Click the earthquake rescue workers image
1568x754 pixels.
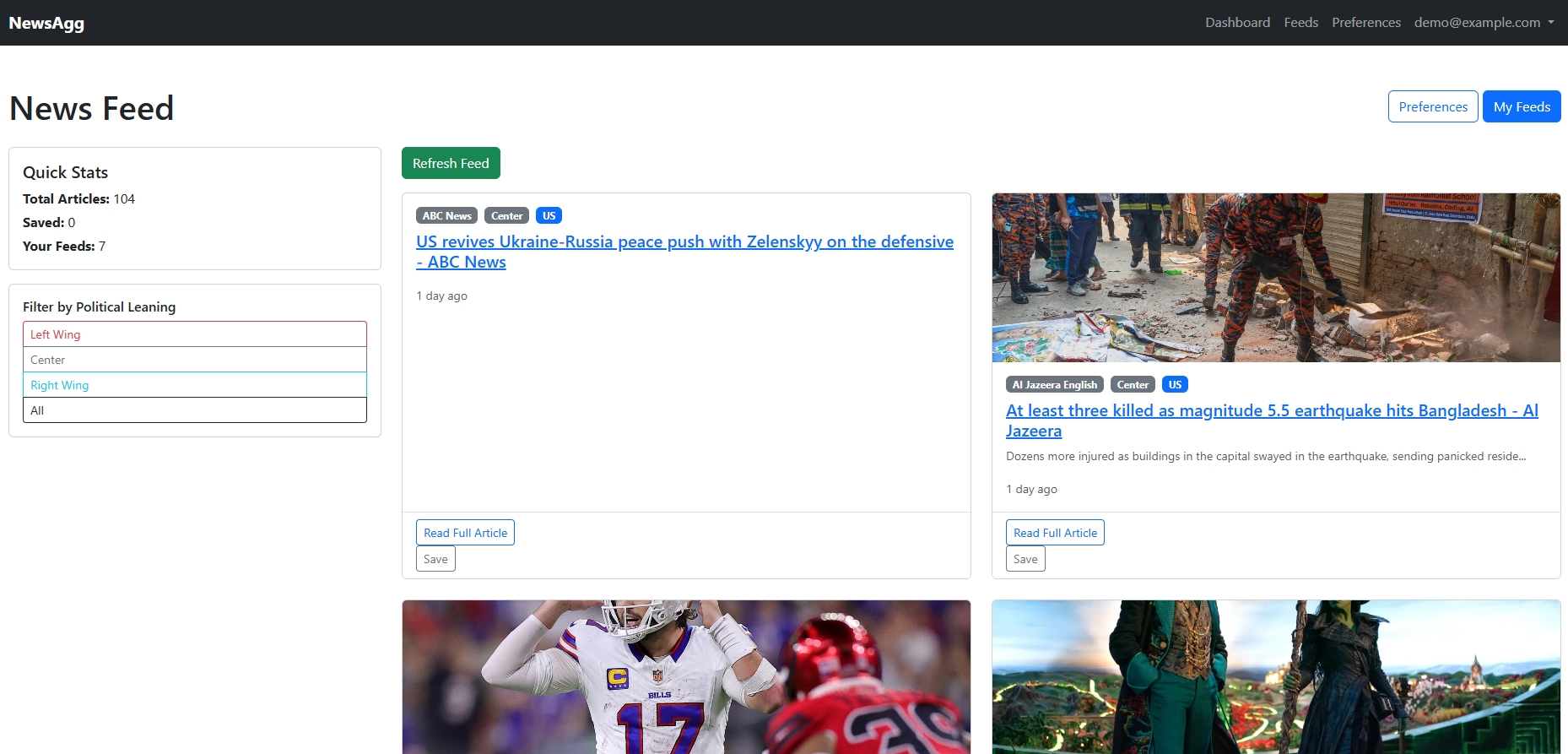click(x=1275, y=278)
